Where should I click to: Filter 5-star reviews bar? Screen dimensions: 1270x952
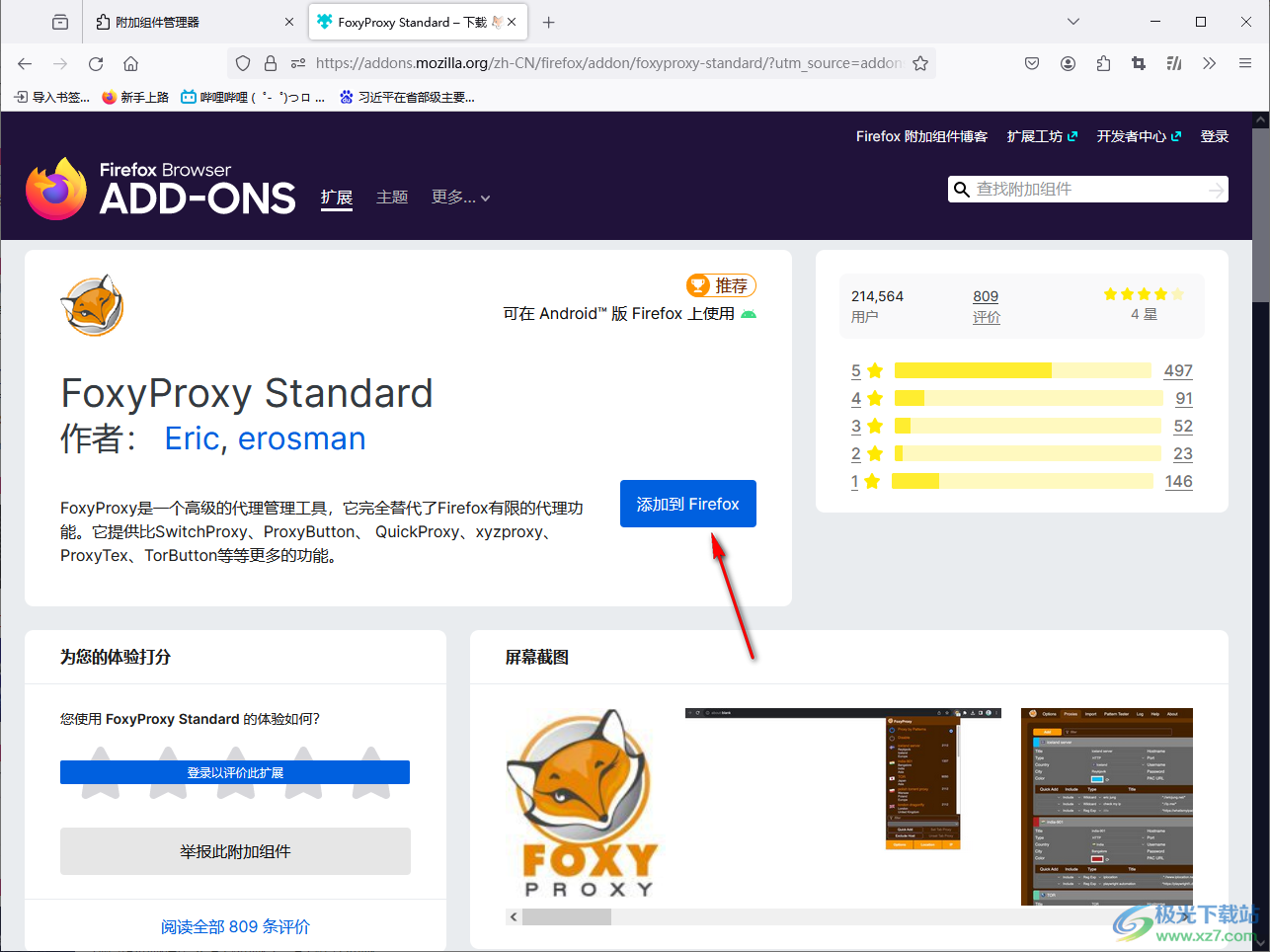pyautogui.click(x=1022, y=370)
